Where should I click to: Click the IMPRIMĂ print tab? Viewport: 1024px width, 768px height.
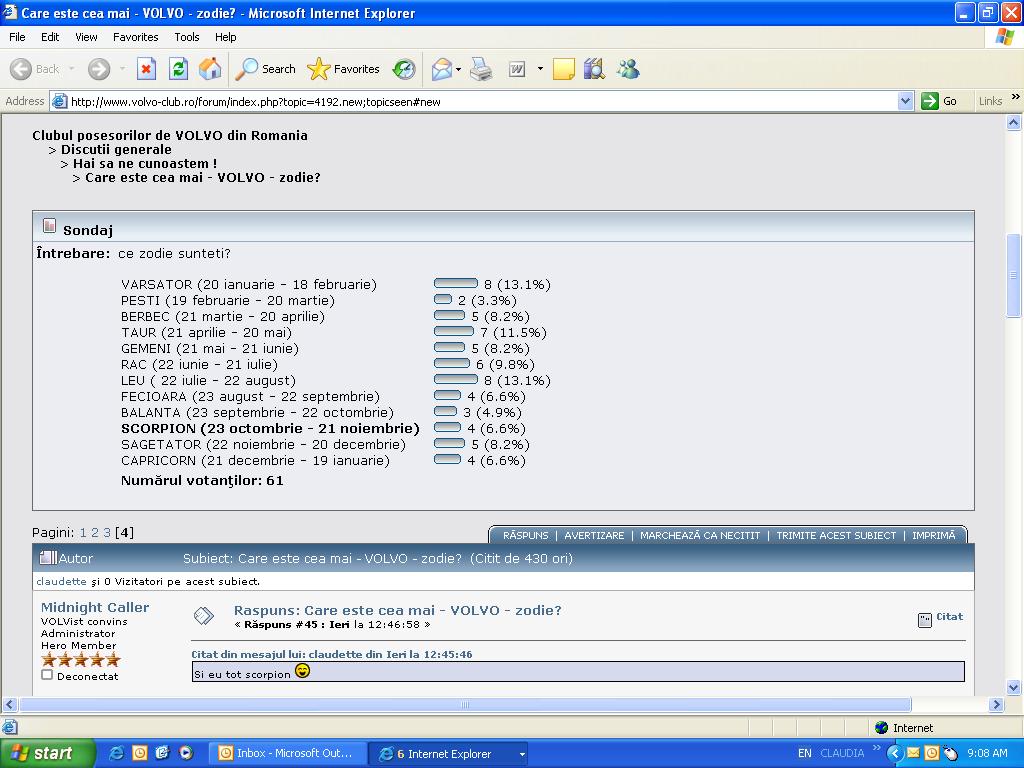coord(933,536)
